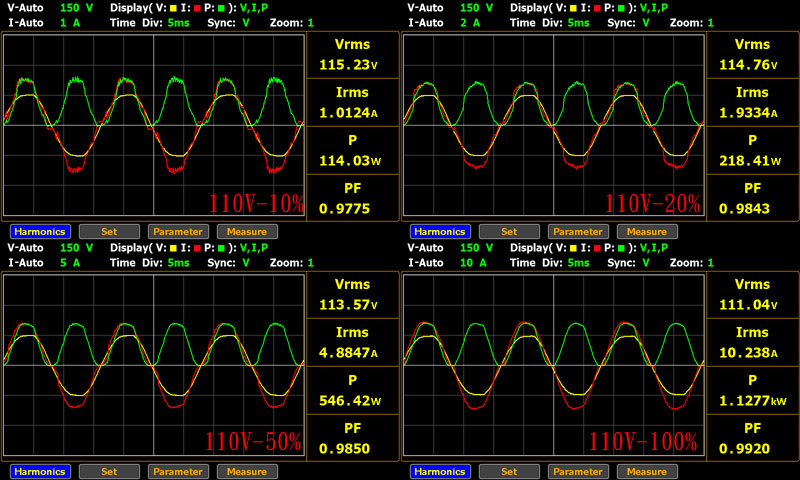Open Parameter in the 110V-20% panel
The height and width of the screenshot is (480, 800).
(x=578, y=232)
